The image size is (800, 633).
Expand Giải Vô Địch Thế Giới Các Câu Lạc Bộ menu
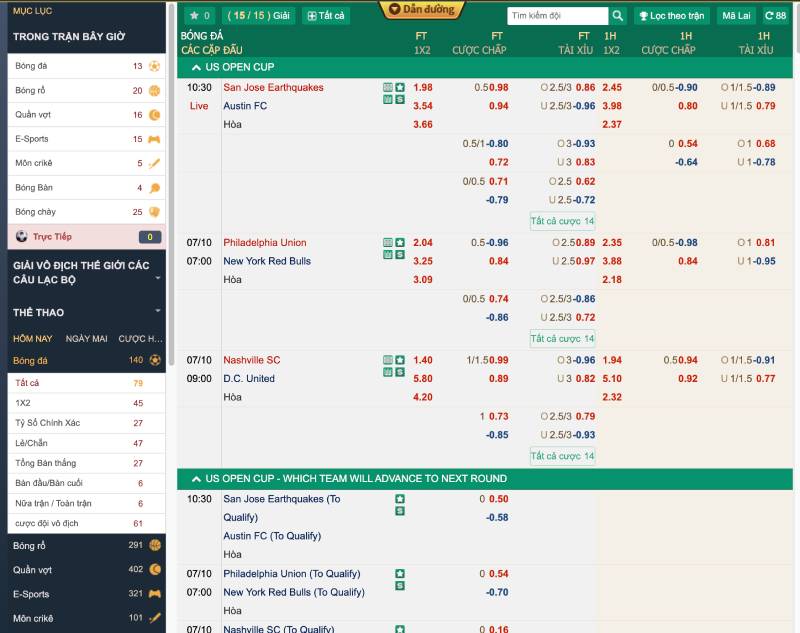pyautogui.click(x=87, y=272)
